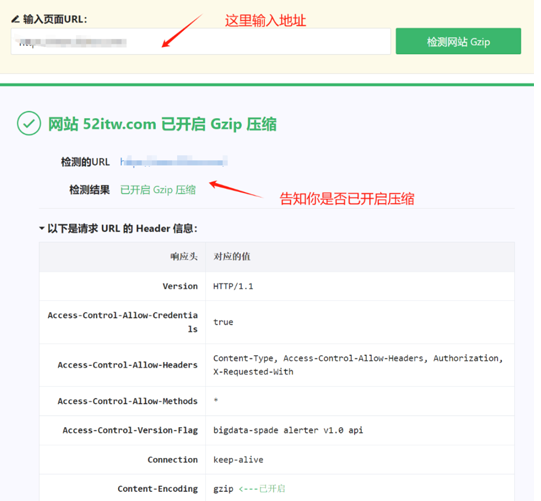The image size is (541, 501).
Task: Click the gzip 已开启 Content-Encoding value
Action: point(249,489)
